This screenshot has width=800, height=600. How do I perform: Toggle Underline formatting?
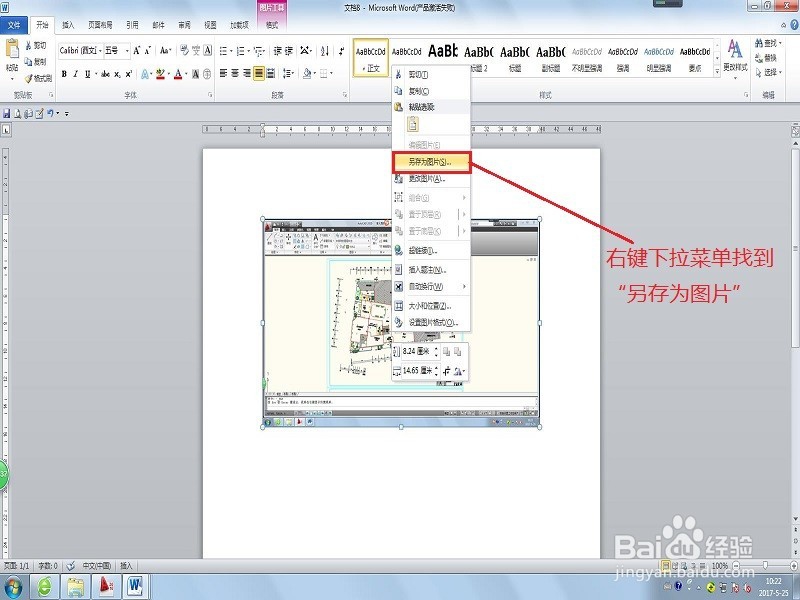(x=87, y=74)
